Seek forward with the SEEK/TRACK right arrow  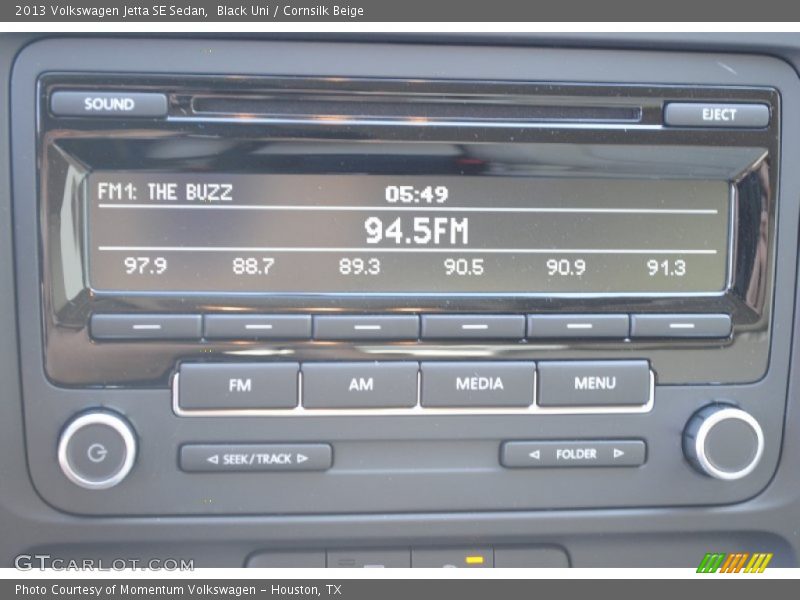coord(303,458)
